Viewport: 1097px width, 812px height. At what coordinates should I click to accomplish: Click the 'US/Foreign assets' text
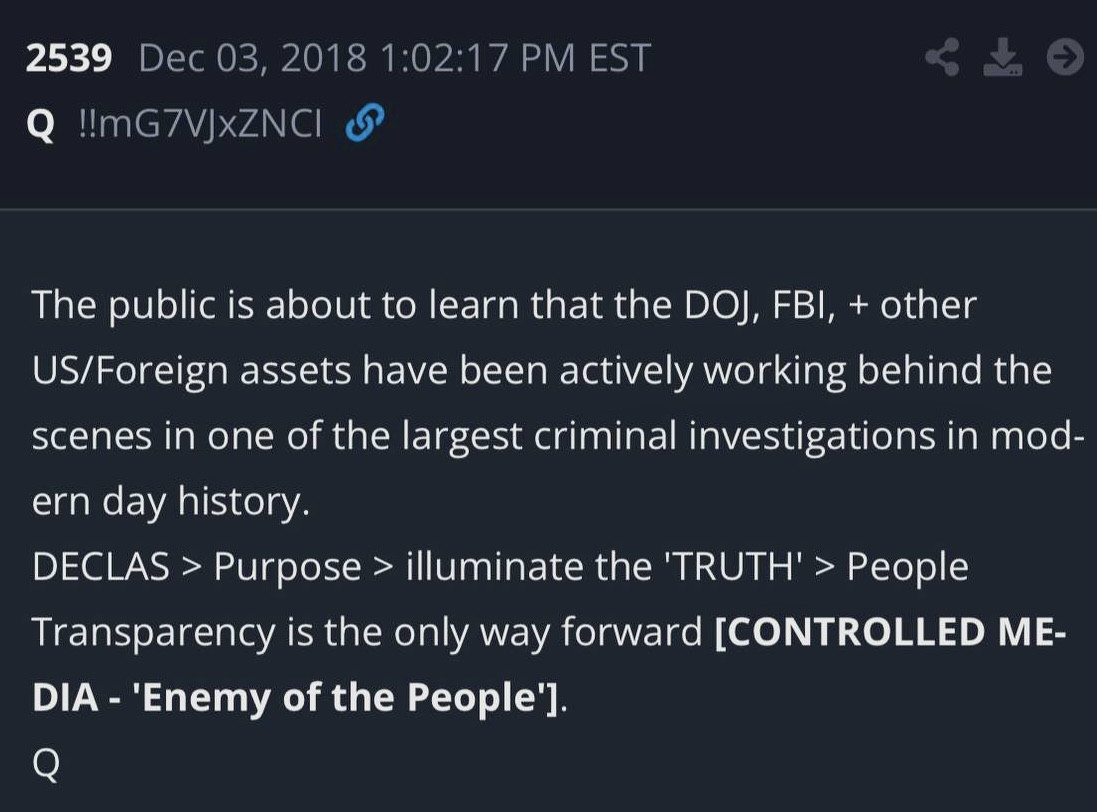pos(189,371)
